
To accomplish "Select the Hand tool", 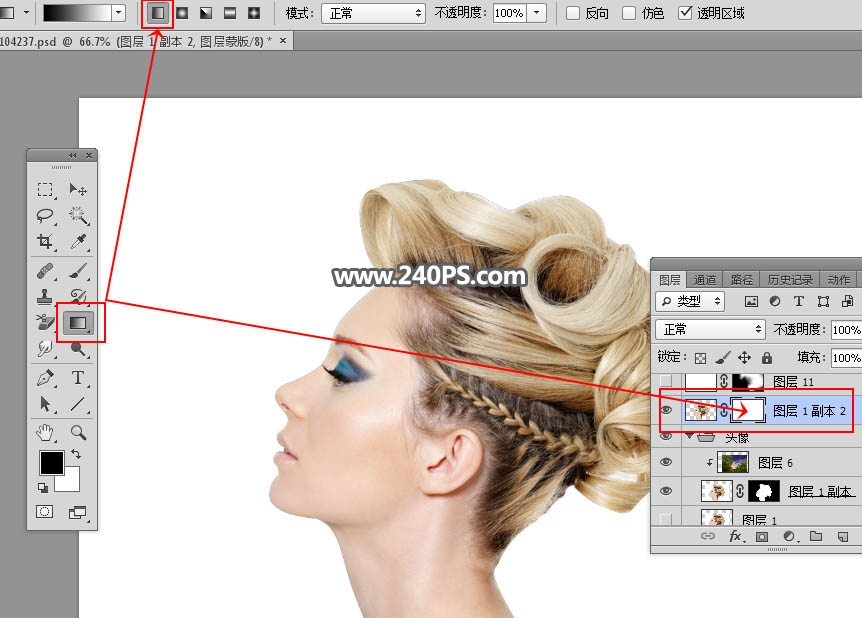I will [x=45, y=432].
